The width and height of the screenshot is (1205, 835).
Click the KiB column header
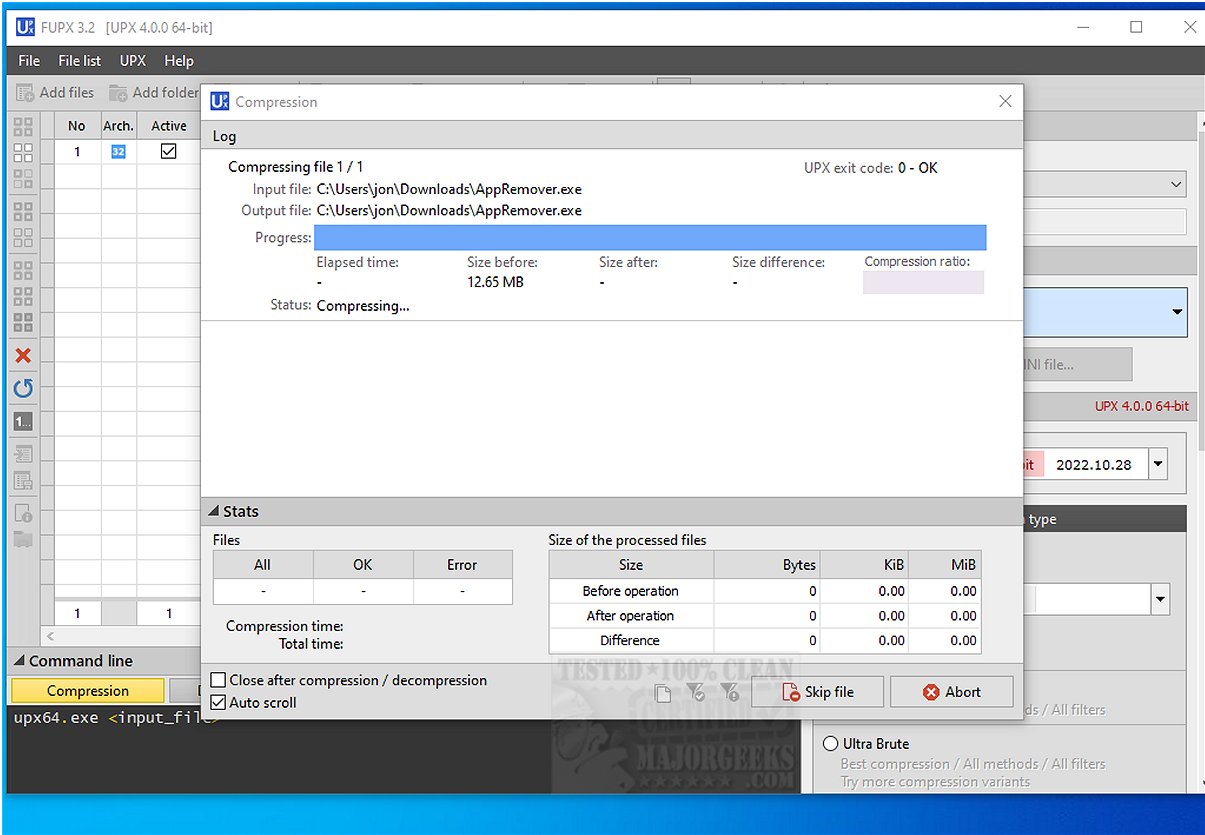coord(865,565)
